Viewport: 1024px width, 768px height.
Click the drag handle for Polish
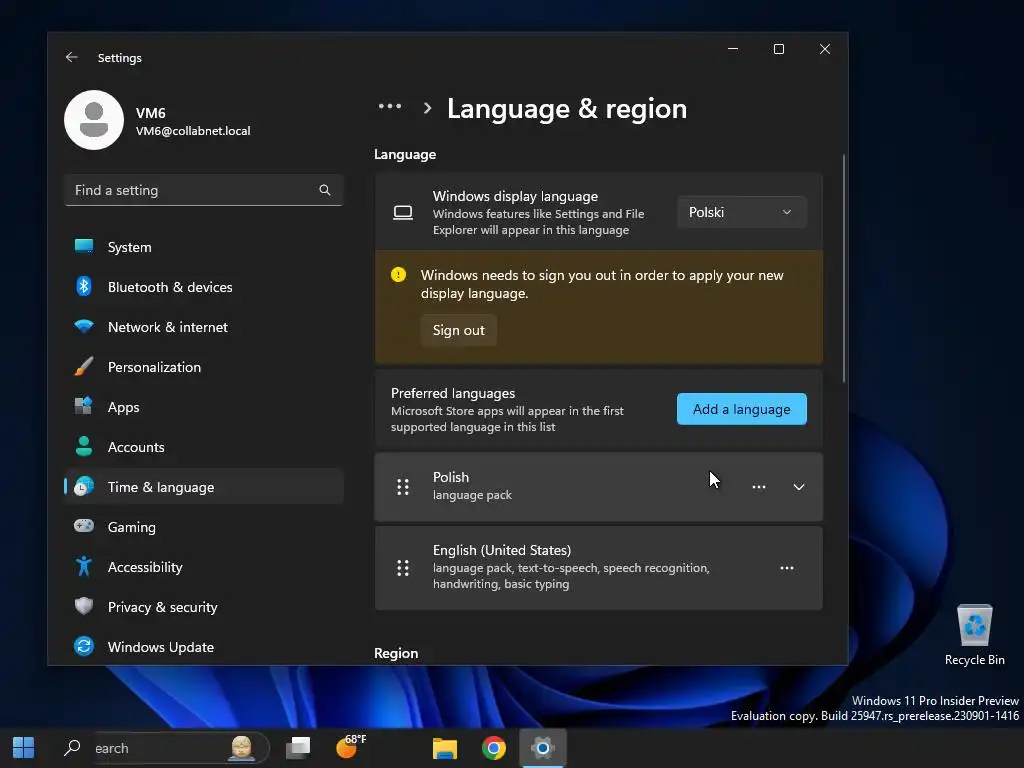click(x=403, y=487)
